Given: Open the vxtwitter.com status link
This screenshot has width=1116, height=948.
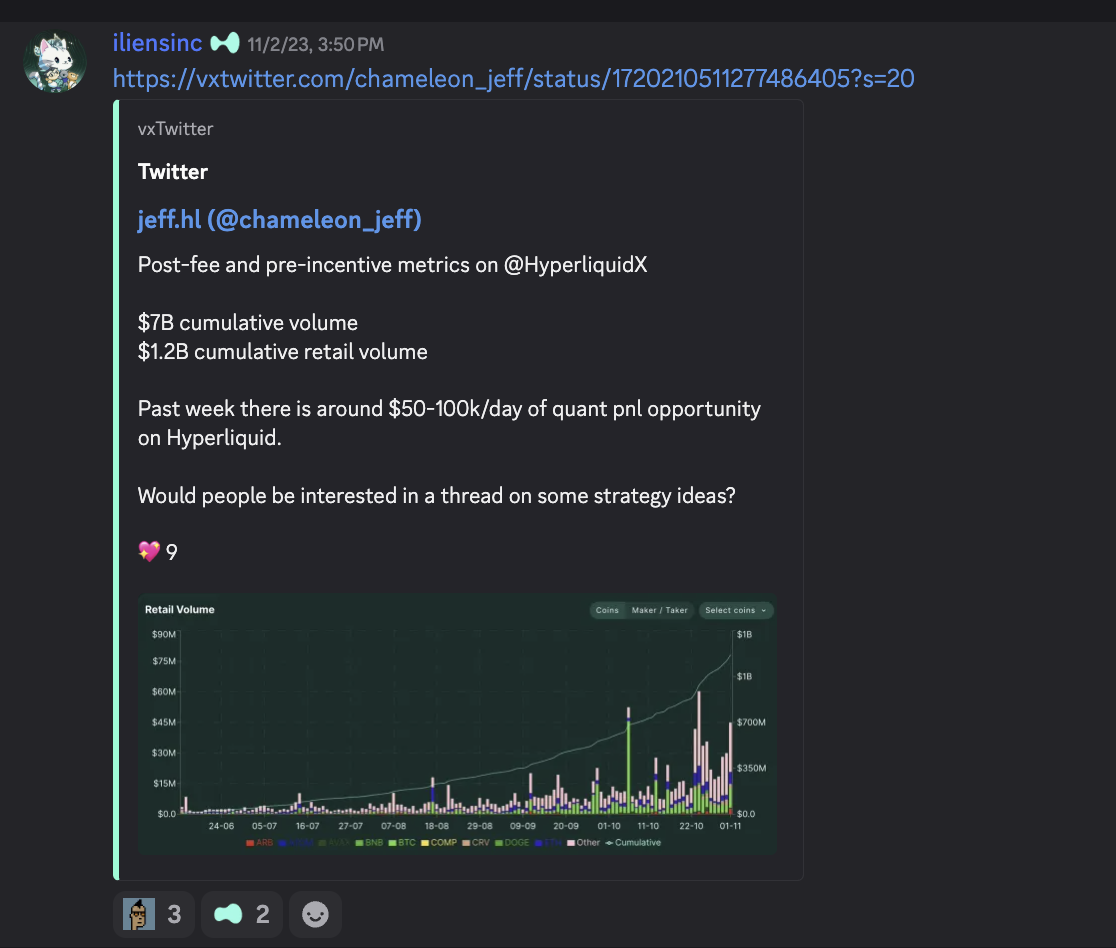Looking at the screenshot, I should coord(513,78).
